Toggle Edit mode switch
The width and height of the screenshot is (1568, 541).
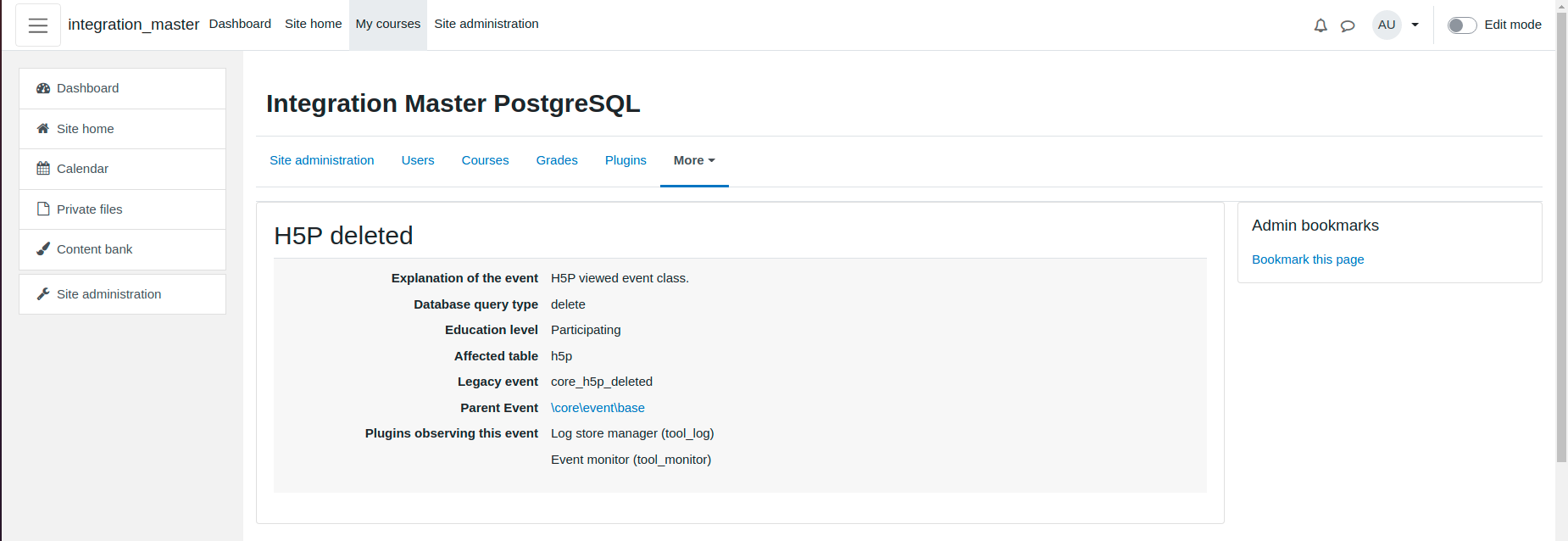tap(1462, 25)
